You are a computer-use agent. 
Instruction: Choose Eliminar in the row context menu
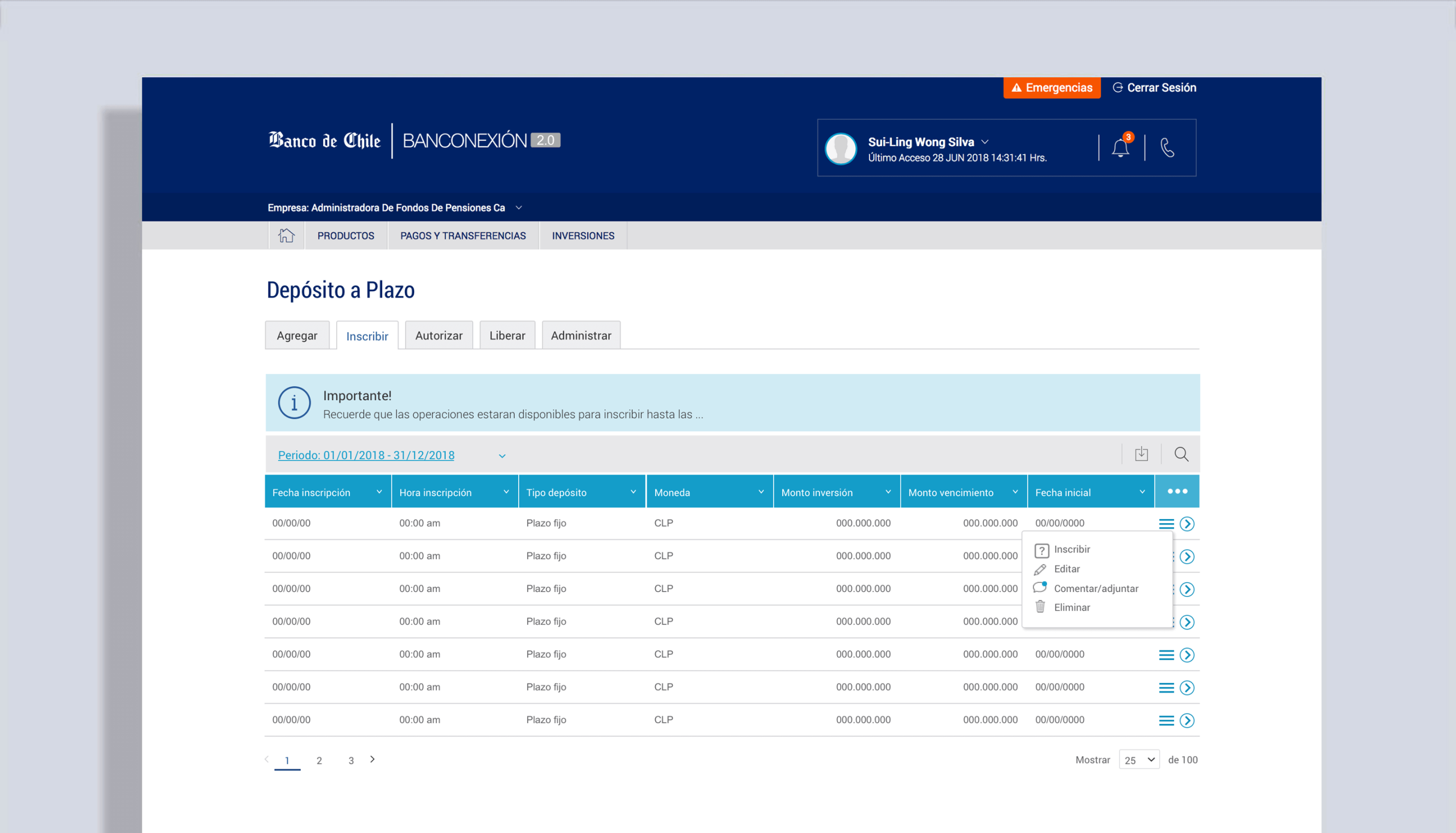pos(1072,607)
